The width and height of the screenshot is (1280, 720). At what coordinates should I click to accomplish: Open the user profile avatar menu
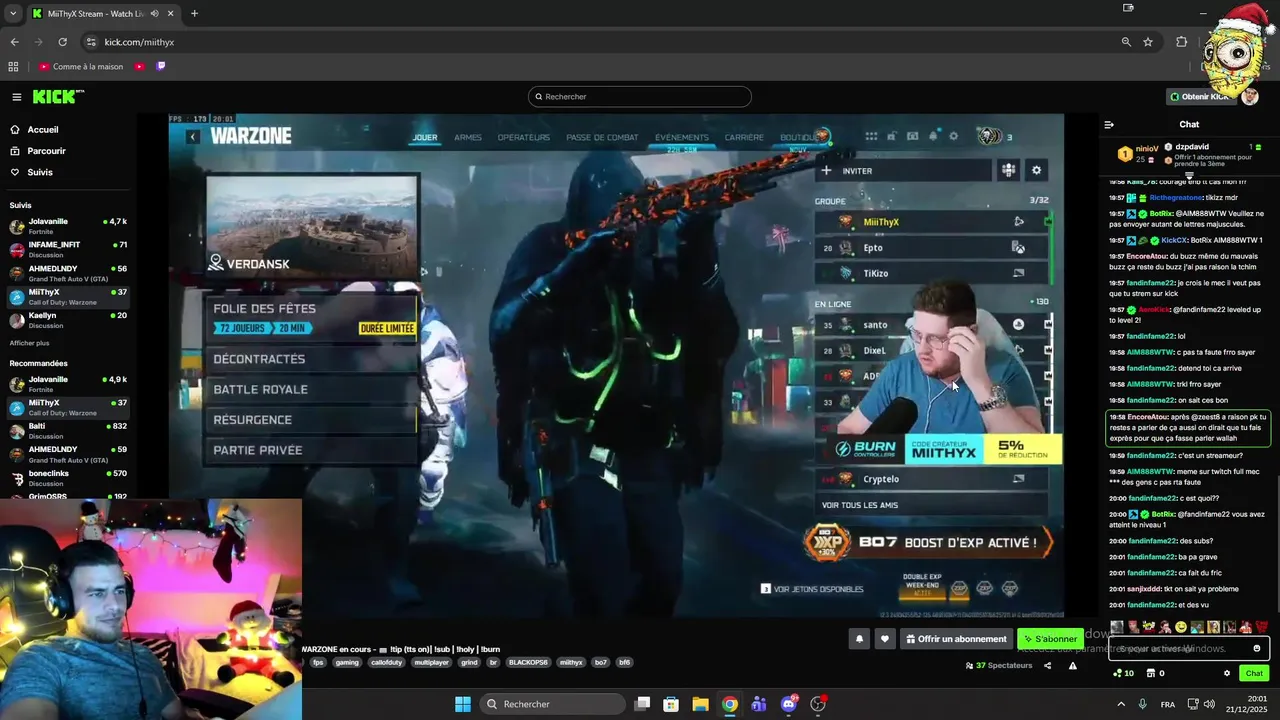(1250, 97)
